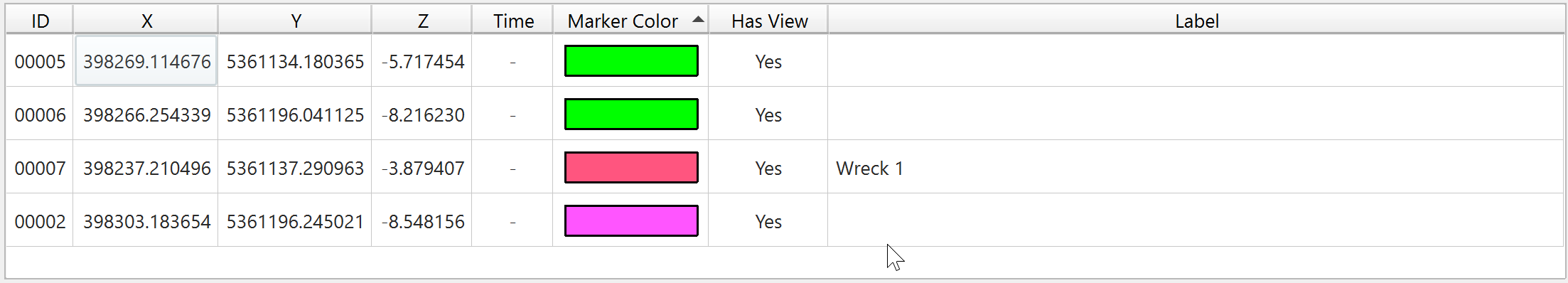Select the Z value -8.216230 cell
1568x283 pixels.
pos(422,114)
